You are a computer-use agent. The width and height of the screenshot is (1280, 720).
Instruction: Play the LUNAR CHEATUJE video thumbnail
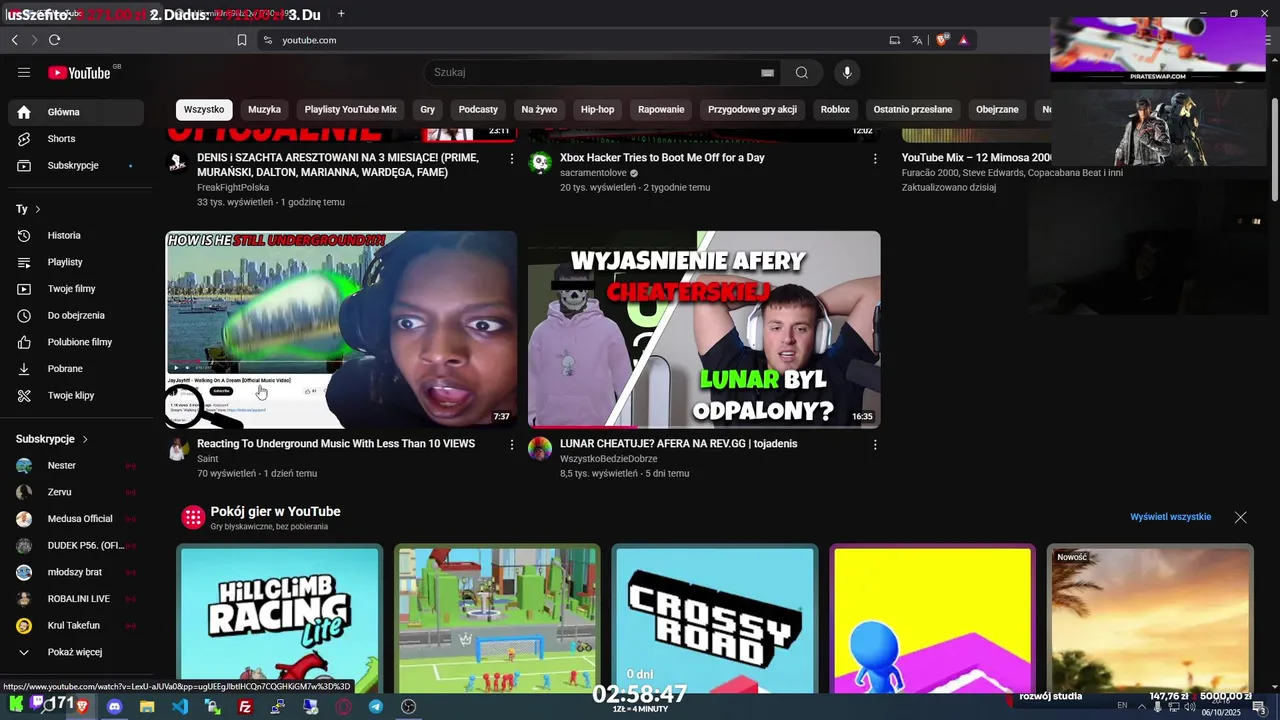pyautogui.click(x=704, y=330)
